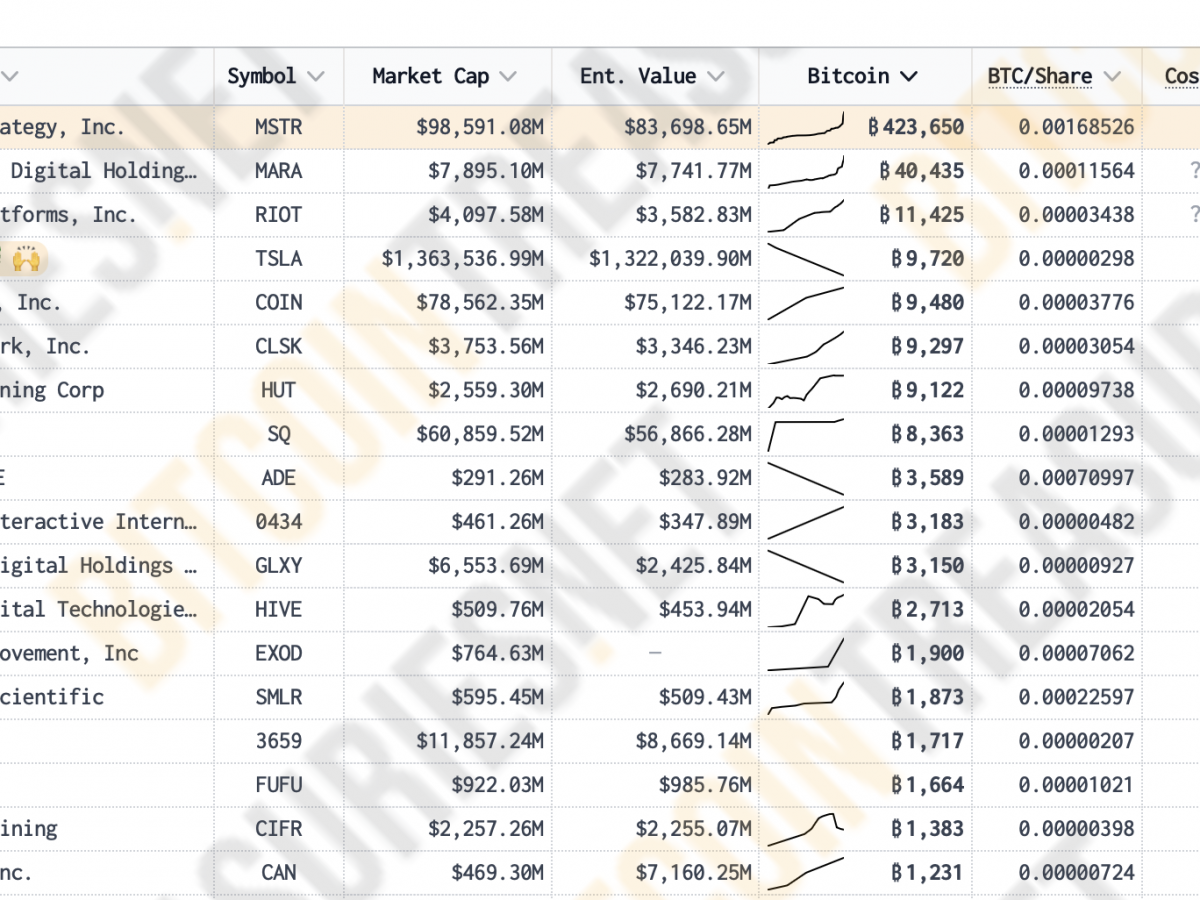The width and height of the screenshot is (1200, 900).
Task: Toggle sort direction on the Bitcoin column
Action: 908,75
